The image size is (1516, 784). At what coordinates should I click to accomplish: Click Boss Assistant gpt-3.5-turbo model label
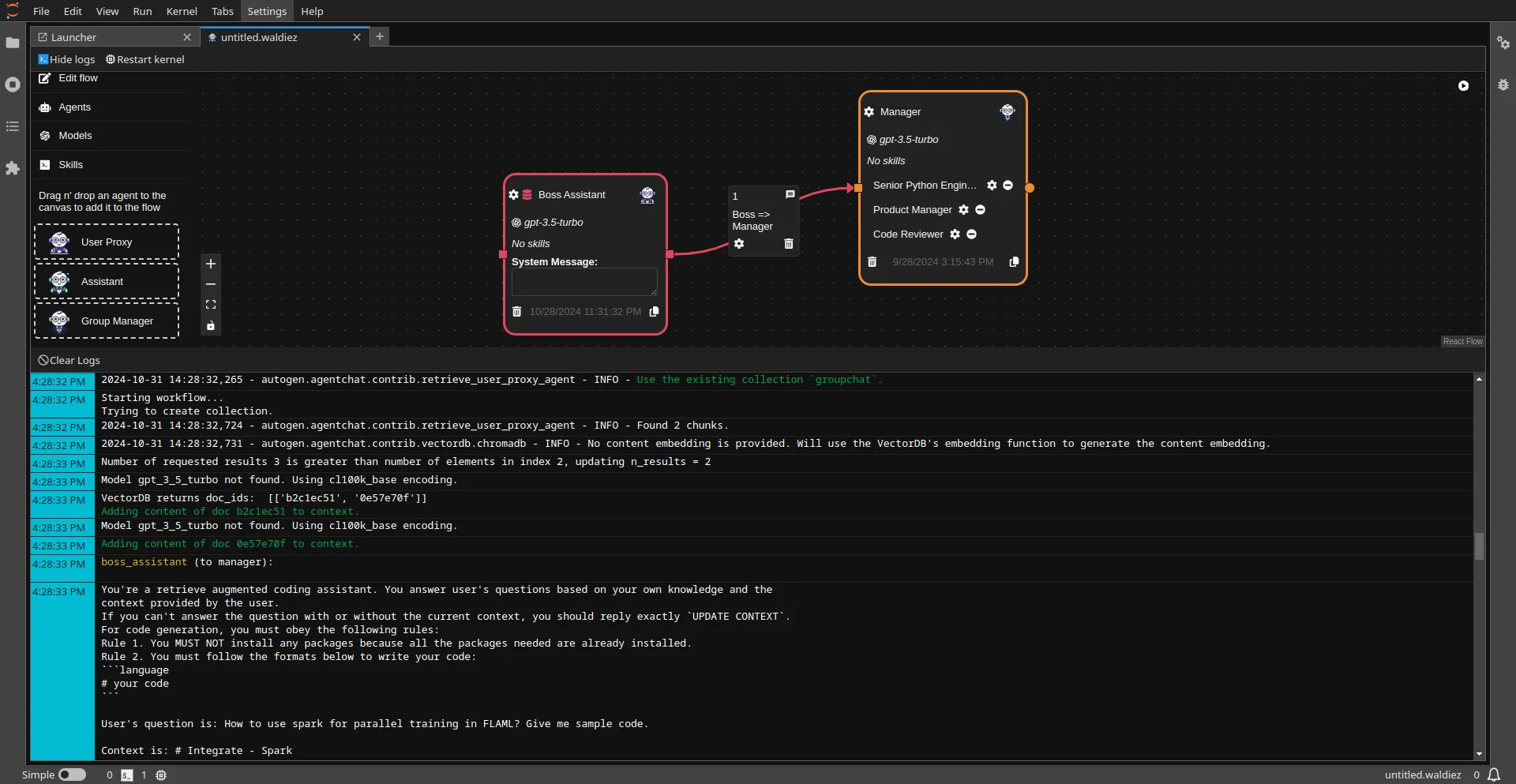point(553,223)
